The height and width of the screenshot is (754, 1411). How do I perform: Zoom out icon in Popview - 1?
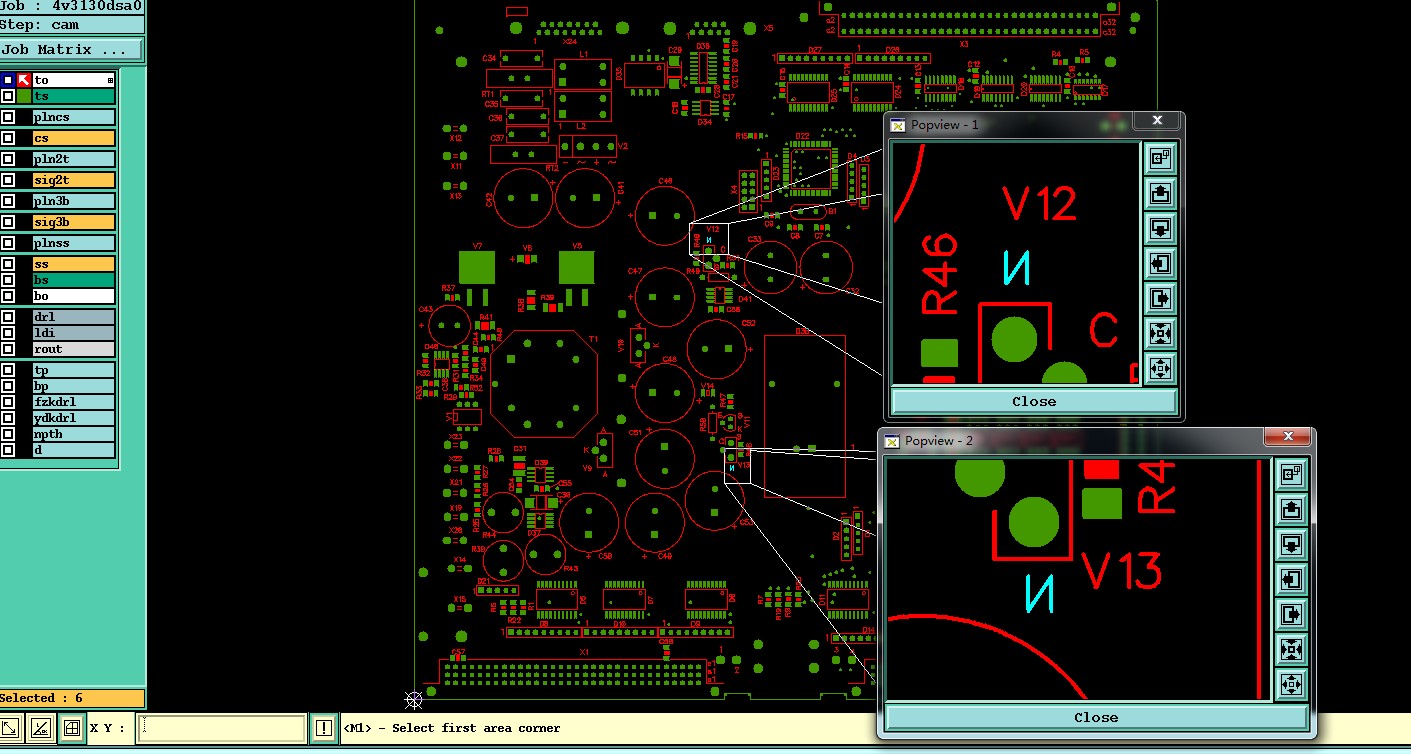(x=1160, y=368)
